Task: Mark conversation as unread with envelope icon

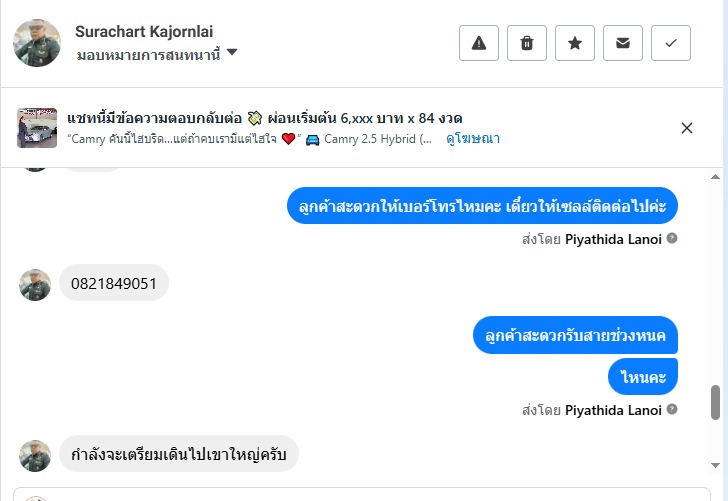Action: coord(623,43)
